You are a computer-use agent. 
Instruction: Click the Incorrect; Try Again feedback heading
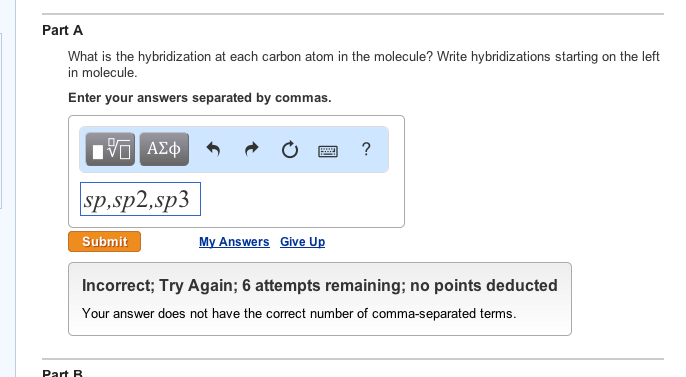pyautogui.click(x=320, y=286)
